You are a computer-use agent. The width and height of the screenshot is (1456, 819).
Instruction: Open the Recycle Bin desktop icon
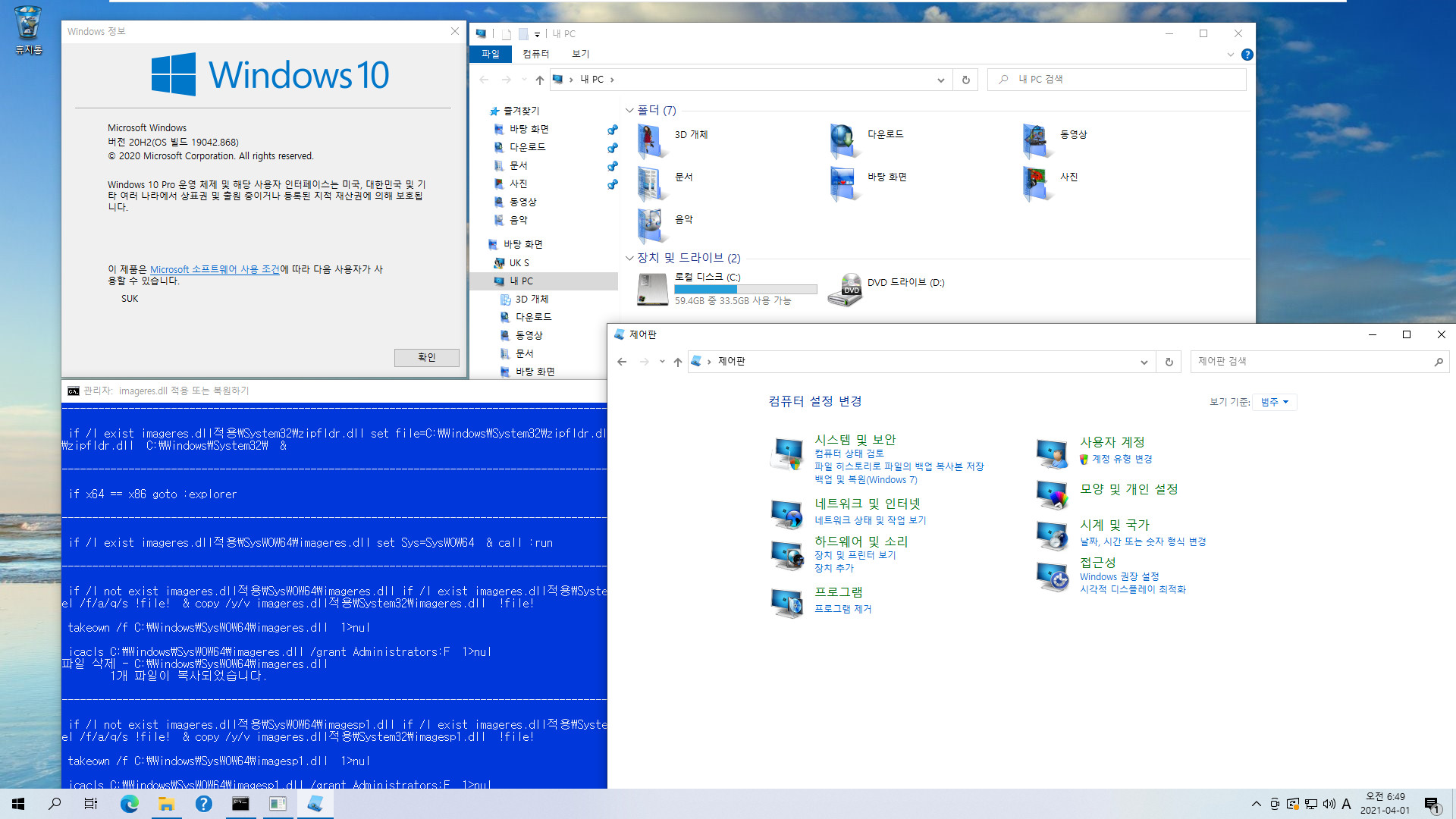[x=28, y=30]
